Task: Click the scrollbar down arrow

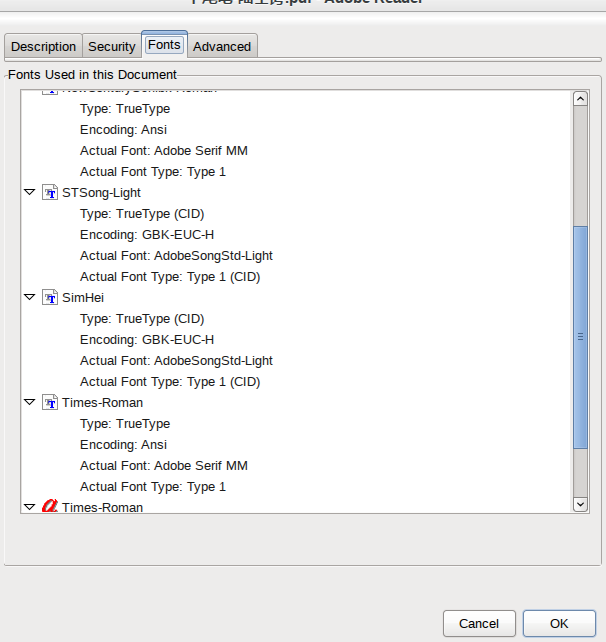Action: pos(580,504)
